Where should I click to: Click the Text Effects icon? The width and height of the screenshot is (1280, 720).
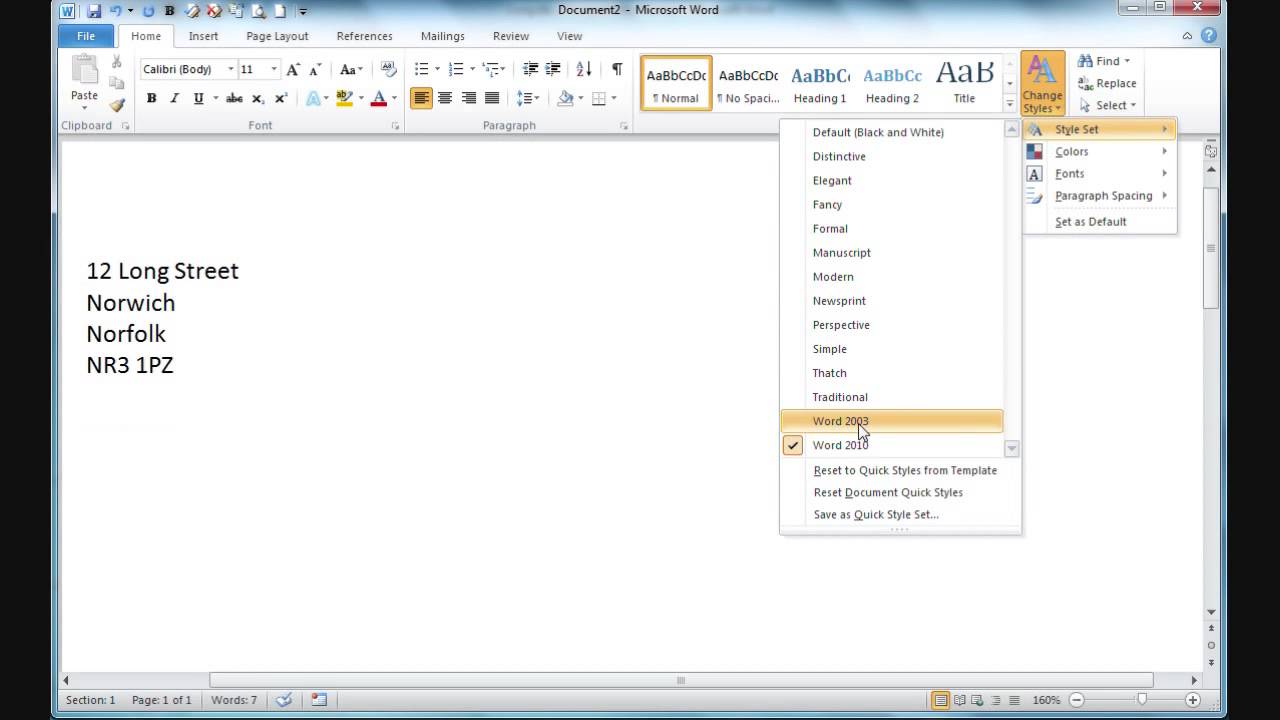coord(315,98)
